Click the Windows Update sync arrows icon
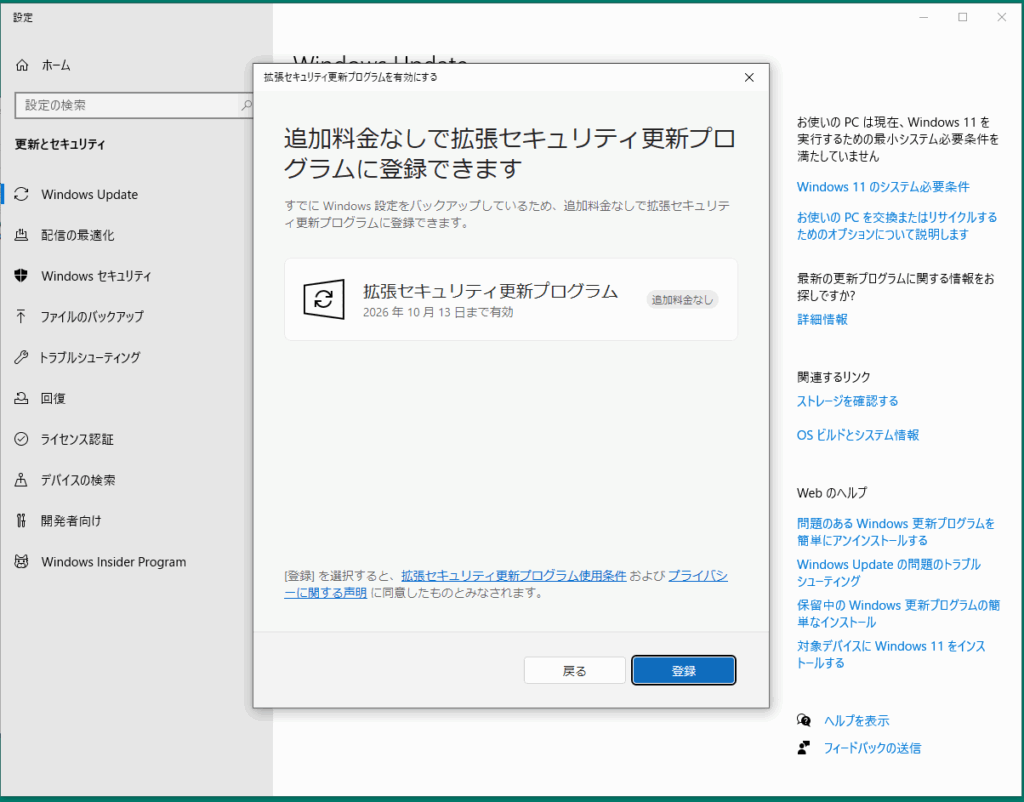This screenshot has width=1024, height=802. click(x=22, y=195)
